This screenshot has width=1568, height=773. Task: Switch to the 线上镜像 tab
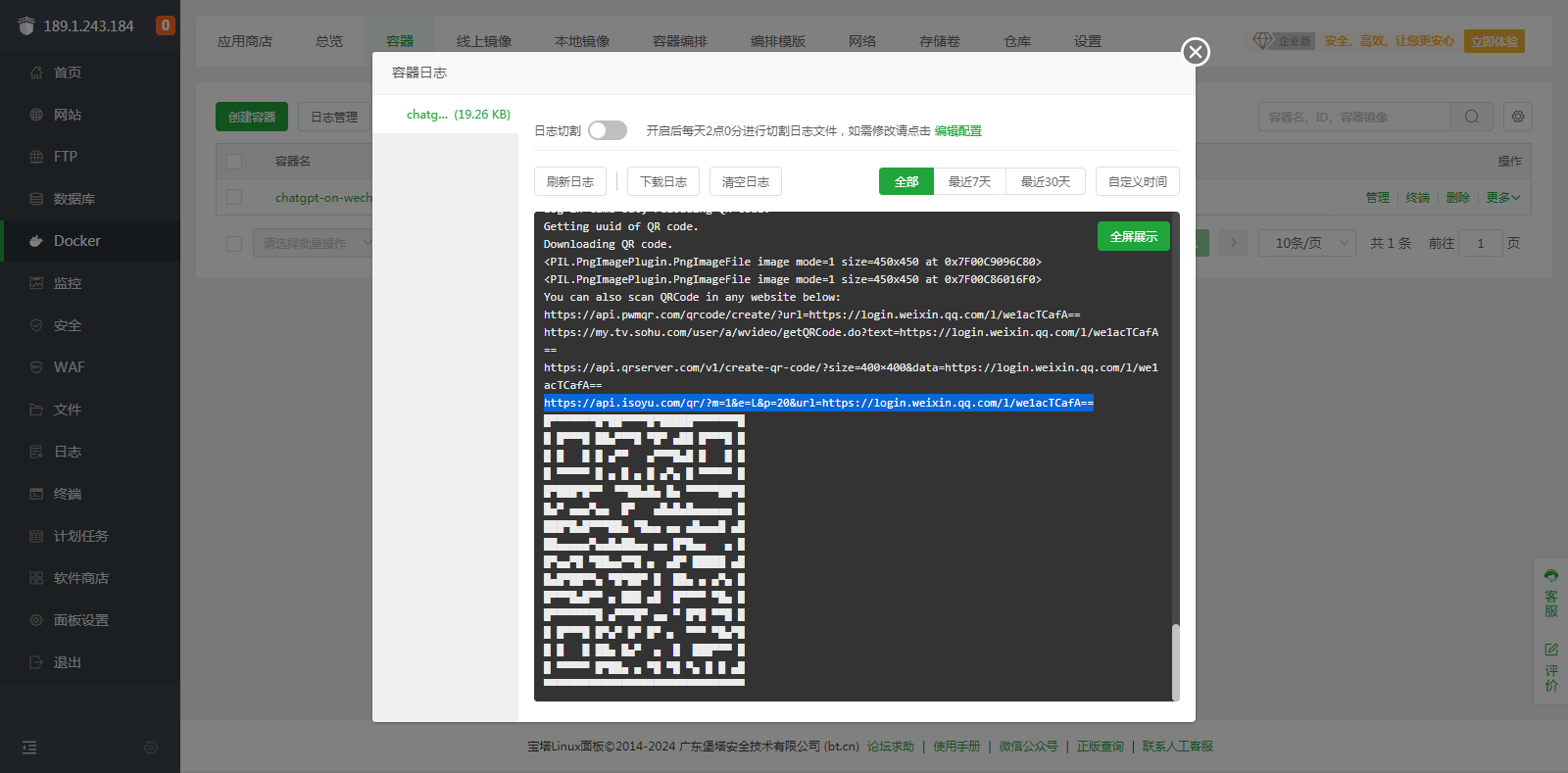coord(484,41)
